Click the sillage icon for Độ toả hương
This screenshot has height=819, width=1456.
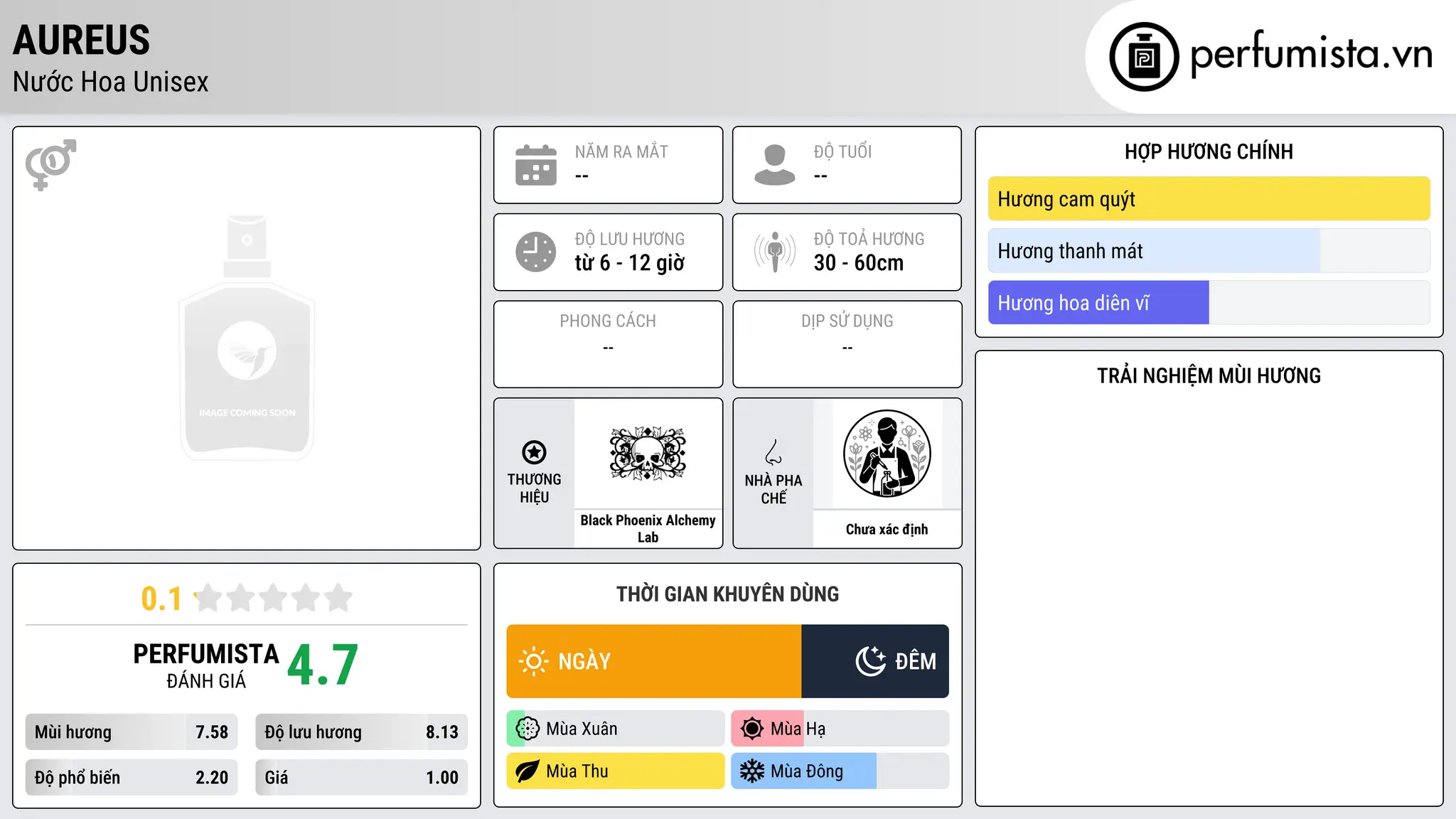[x=775, y=252]
